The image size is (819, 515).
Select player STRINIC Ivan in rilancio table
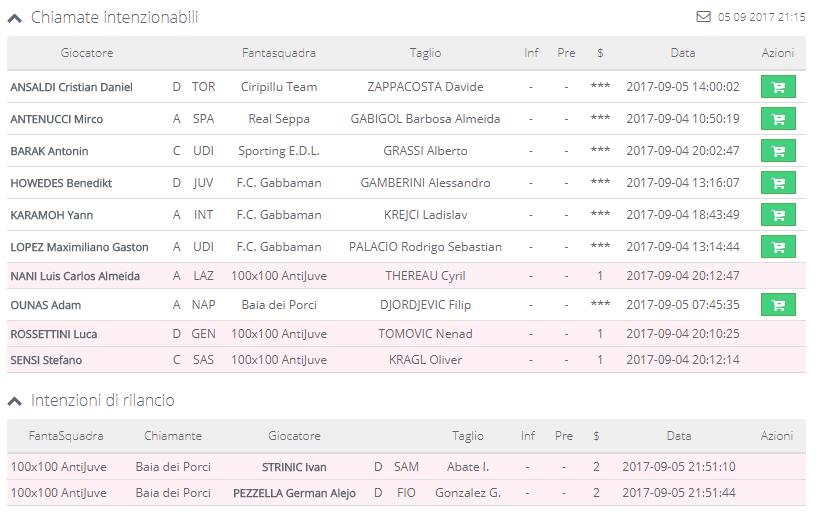pos(294,467)
